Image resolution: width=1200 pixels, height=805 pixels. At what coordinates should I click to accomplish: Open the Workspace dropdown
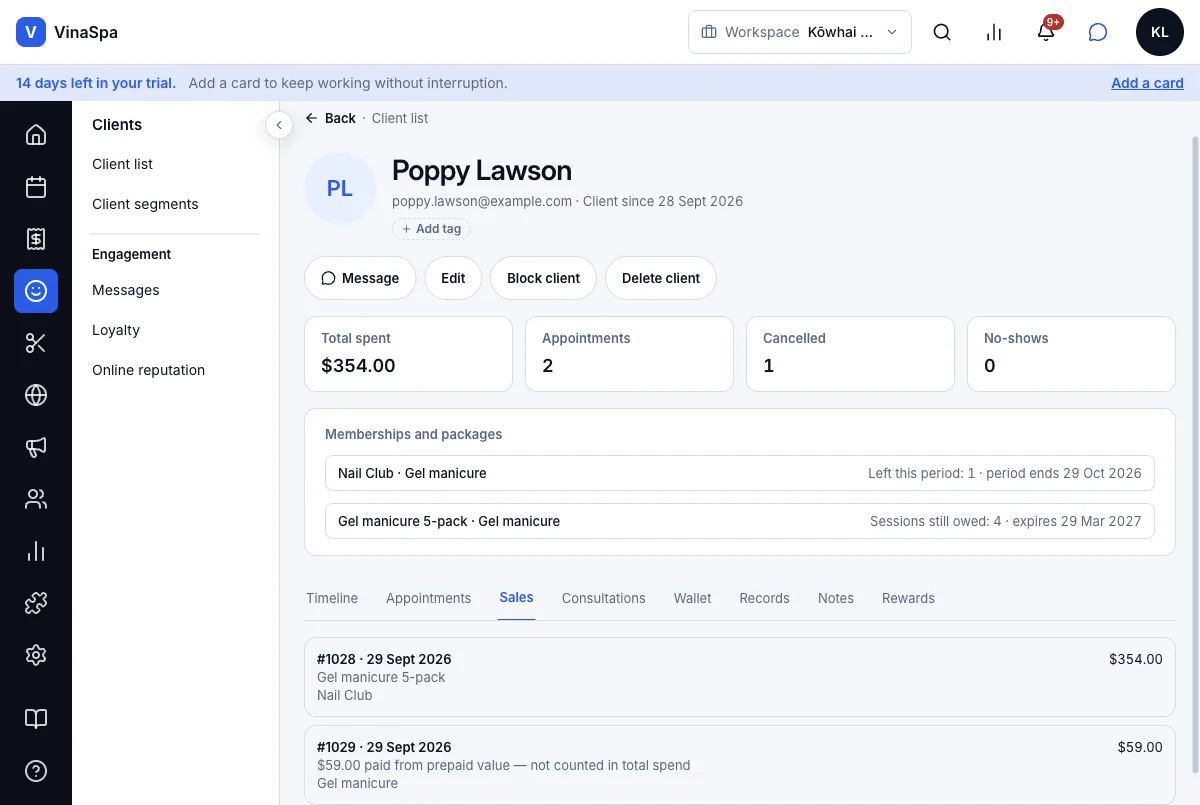(800, 32)
